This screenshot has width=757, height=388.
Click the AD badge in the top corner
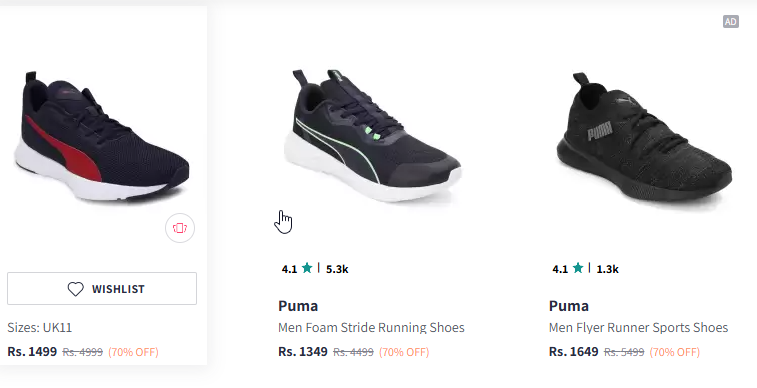(730, 22)
